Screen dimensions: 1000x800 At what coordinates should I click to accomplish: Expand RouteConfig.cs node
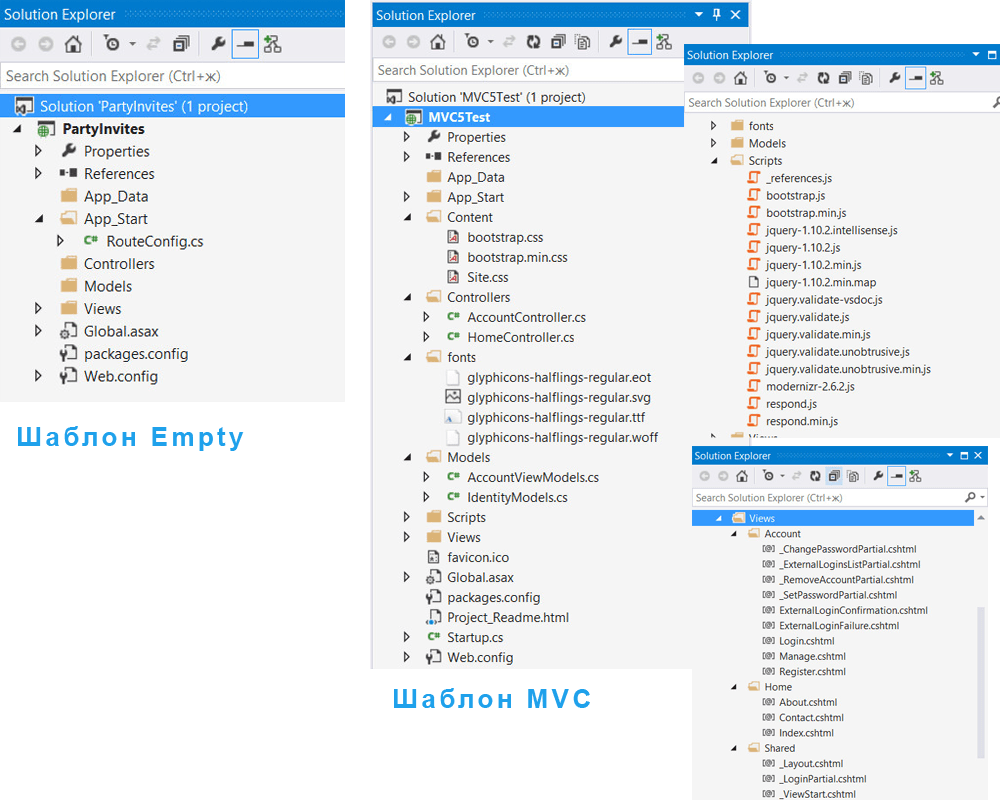click(60, 241)
